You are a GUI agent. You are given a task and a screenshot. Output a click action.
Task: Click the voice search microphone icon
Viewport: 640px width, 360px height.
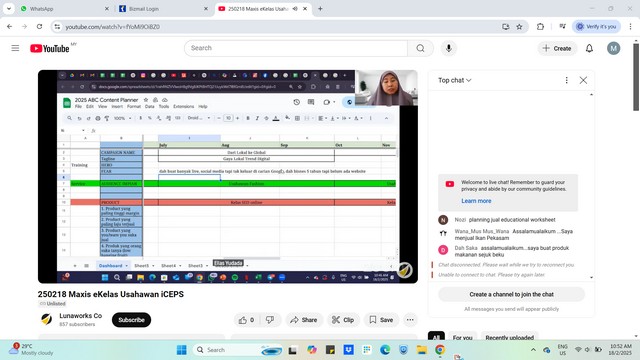click(449, 48)
